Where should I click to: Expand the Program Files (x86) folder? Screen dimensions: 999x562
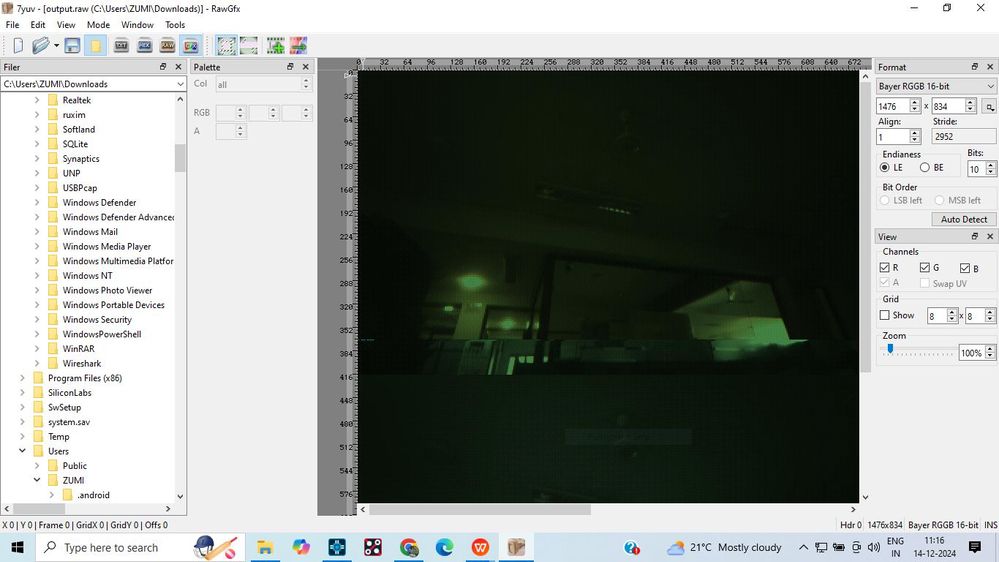point(22,378)
